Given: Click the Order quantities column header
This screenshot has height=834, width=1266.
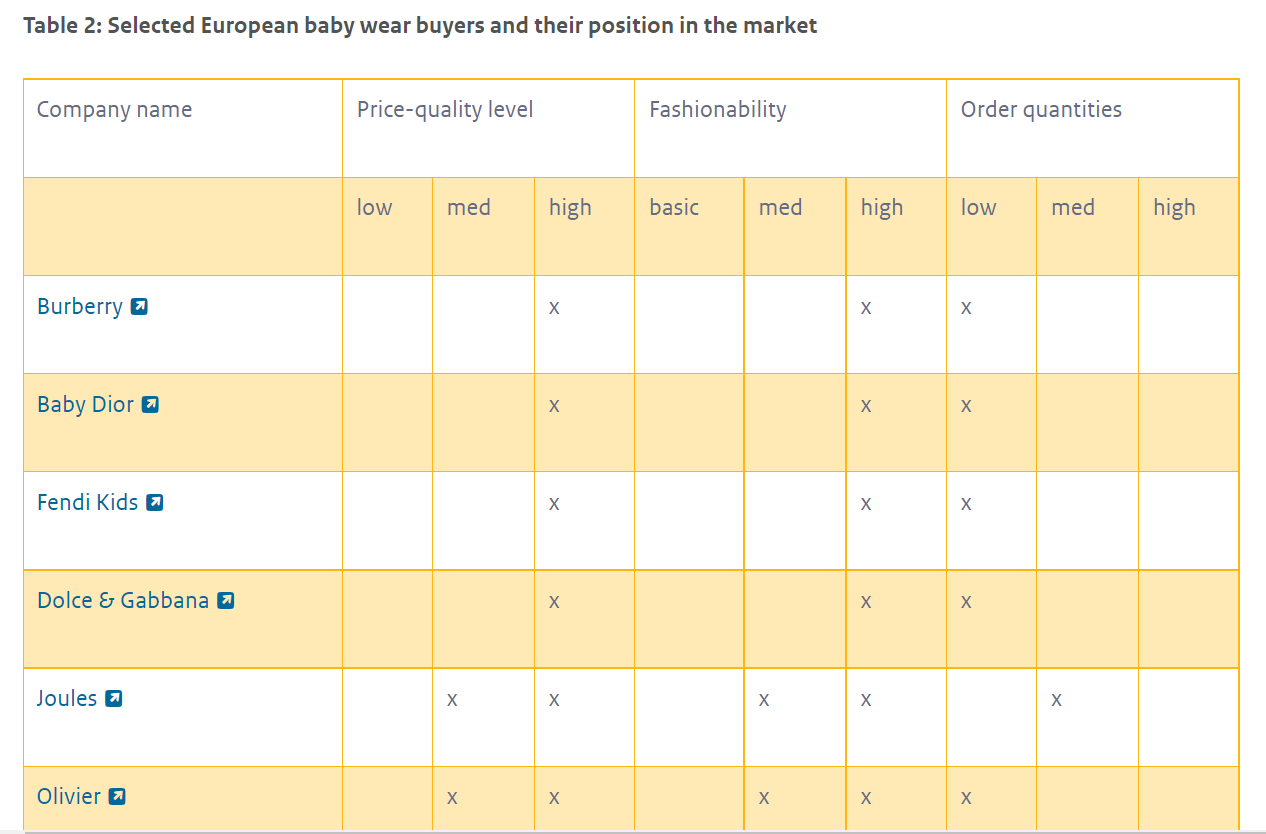Looking at the screenshot, I should (1041, 110).
